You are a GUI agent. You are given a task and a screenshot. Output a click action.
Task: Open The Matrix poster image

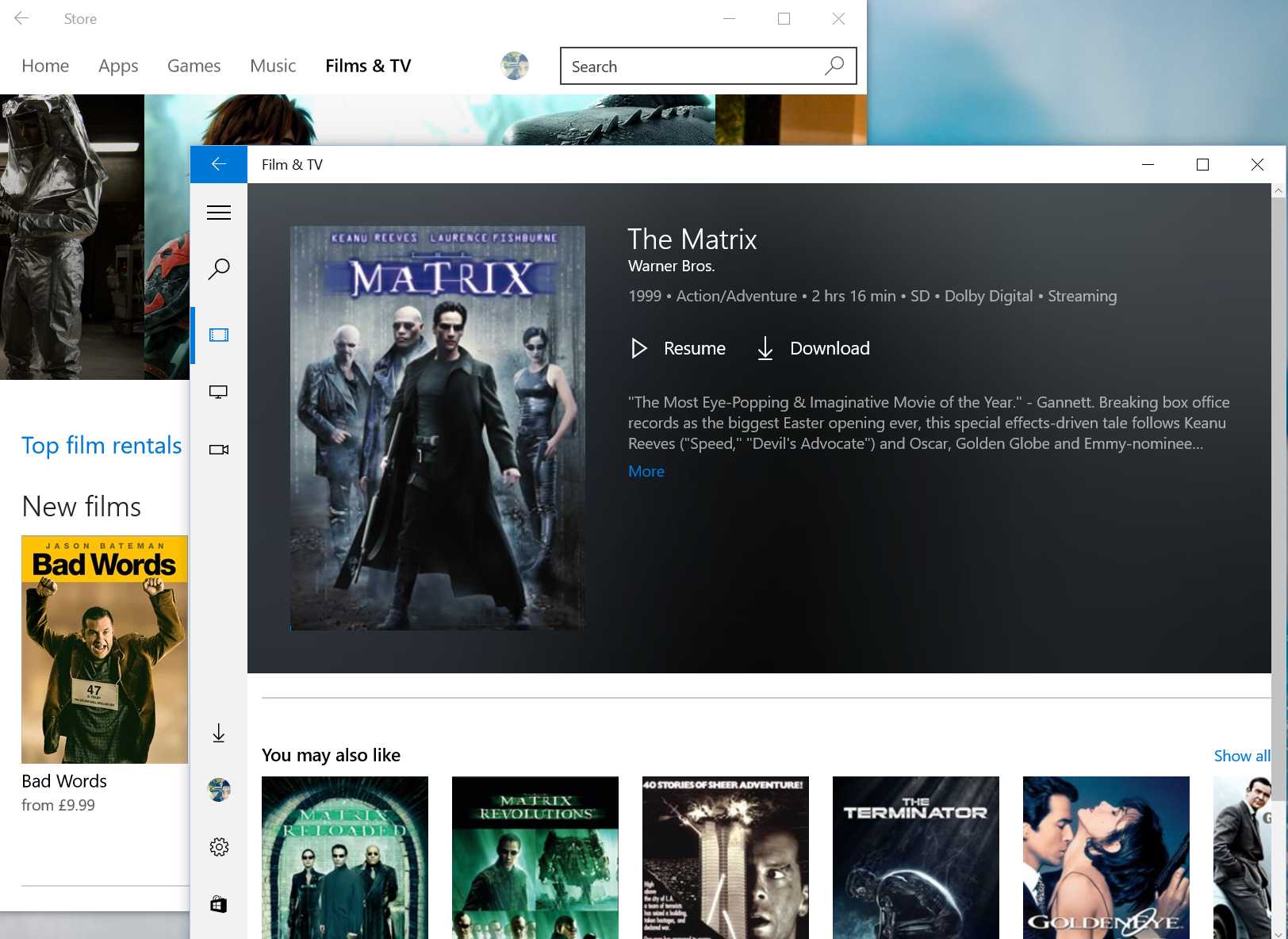(x=438, y=428)
